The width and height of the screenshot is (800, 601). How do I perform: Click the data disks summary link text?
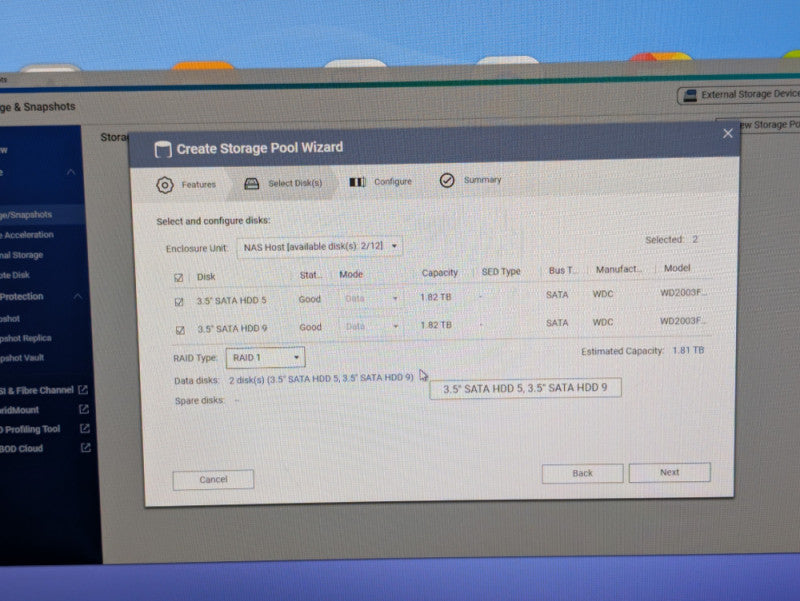321,379
